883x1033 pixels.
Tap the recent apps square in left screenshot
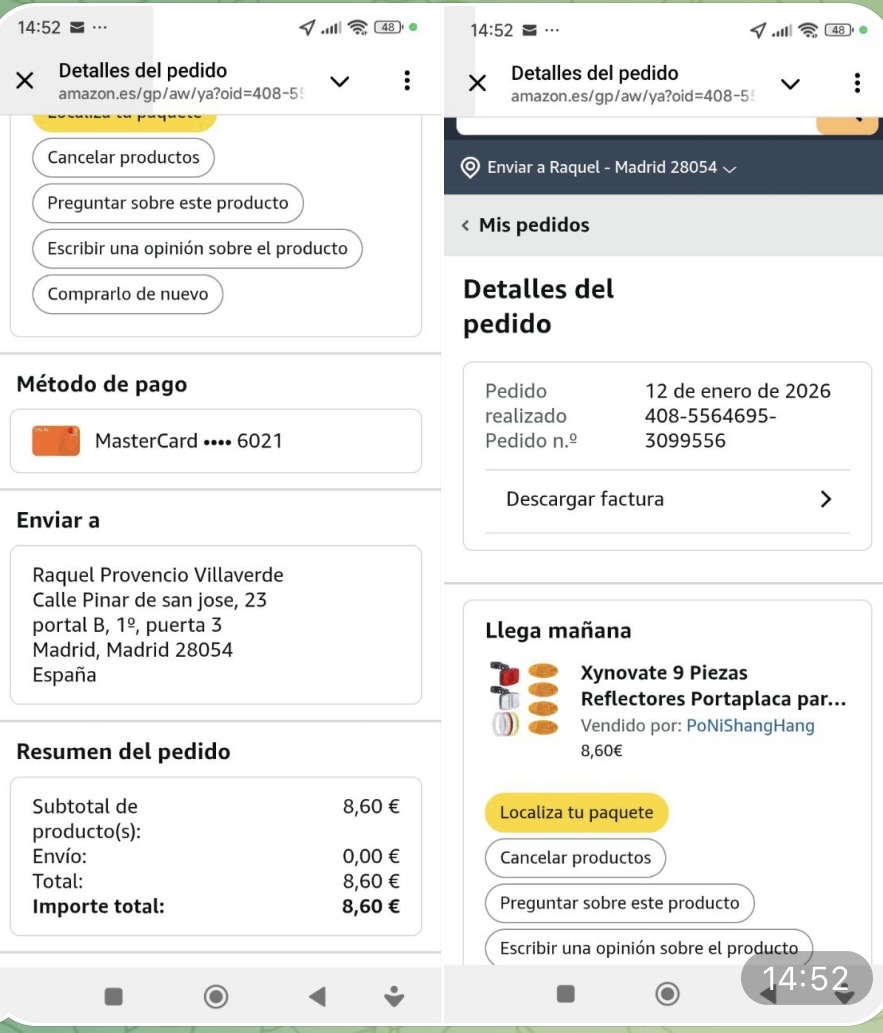point(114,996)
